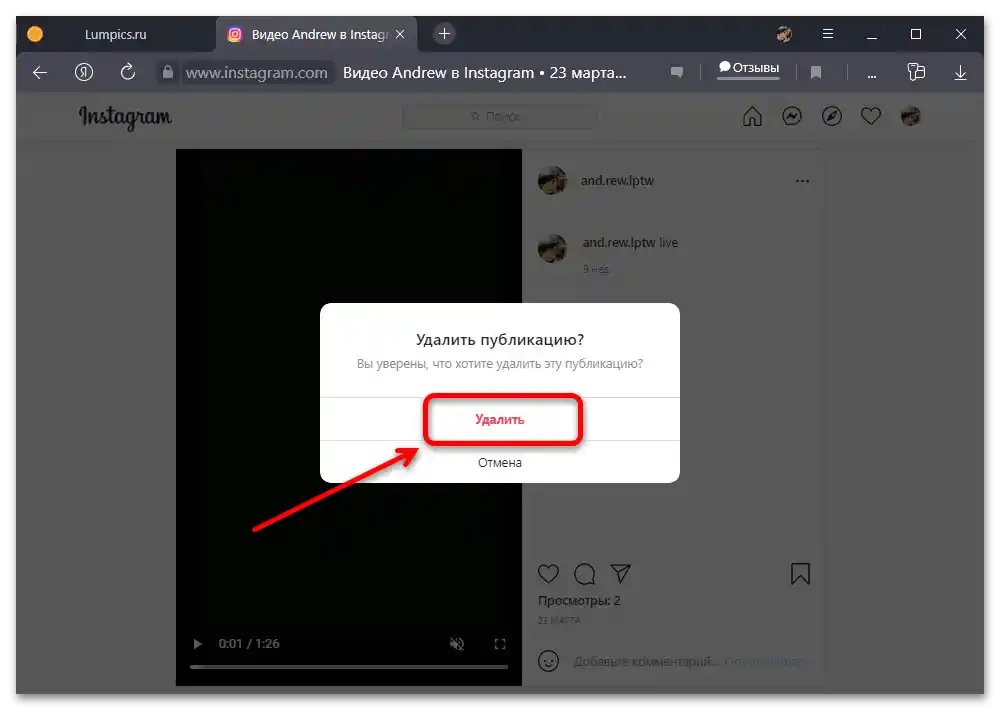Click the orange circle icon in title bar

click(35, 34)
